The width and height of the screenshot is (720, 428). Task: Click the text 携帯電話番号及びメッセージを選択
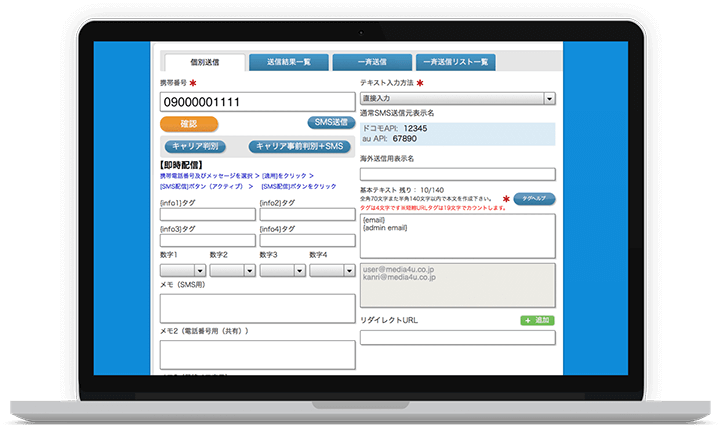point(206,176)
